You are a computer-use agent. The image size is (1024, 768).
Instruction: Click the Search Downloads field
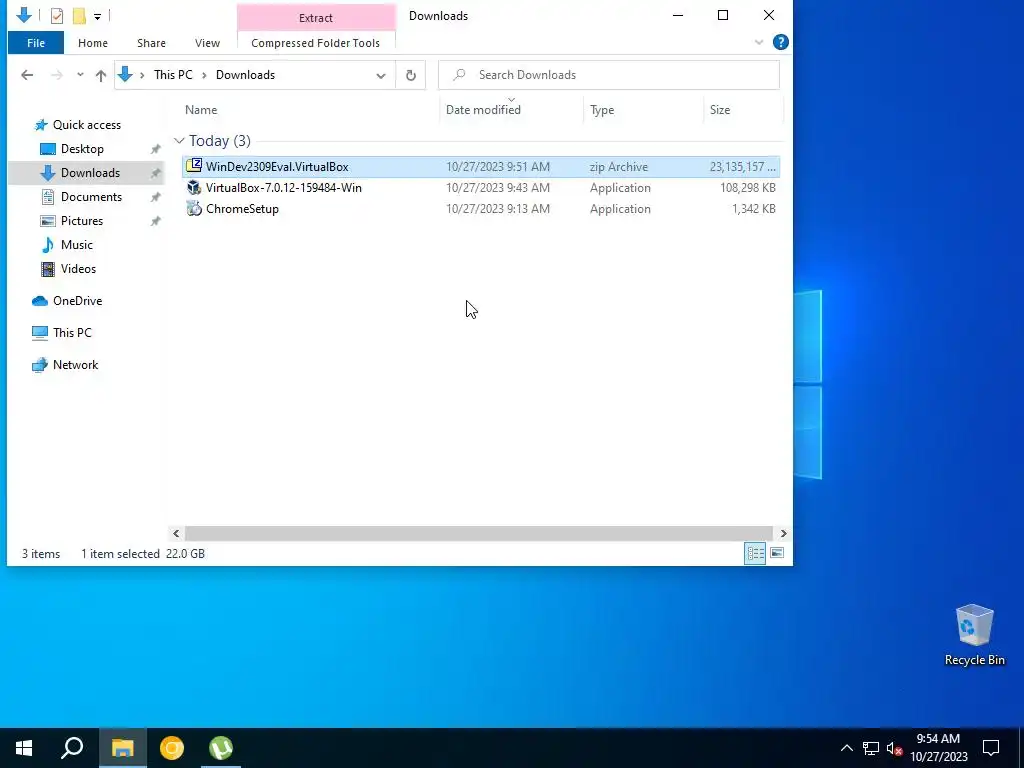pyautogui.click(x=609, y=75)
